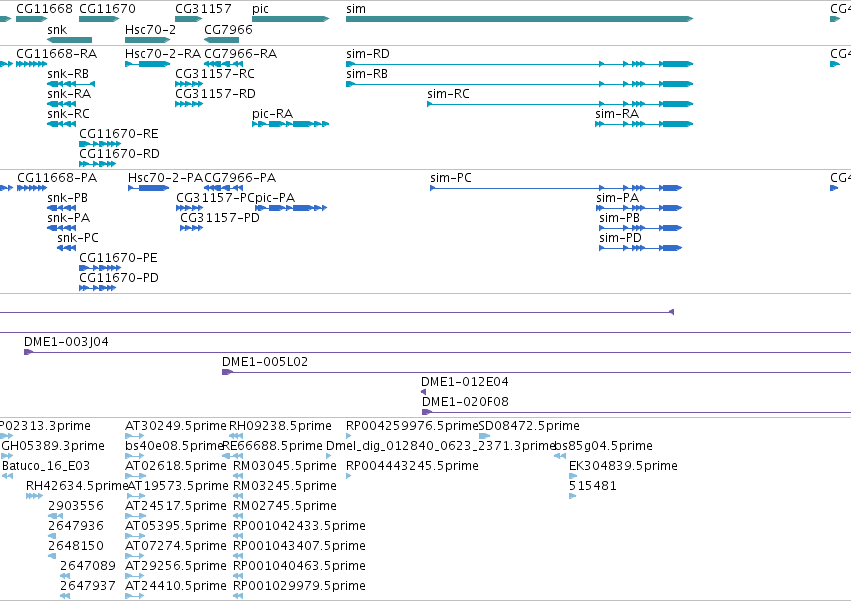This screenshot has height=601, width=851.
Task: Select the EK304839.5prime EST label
Action: [623, 466]
